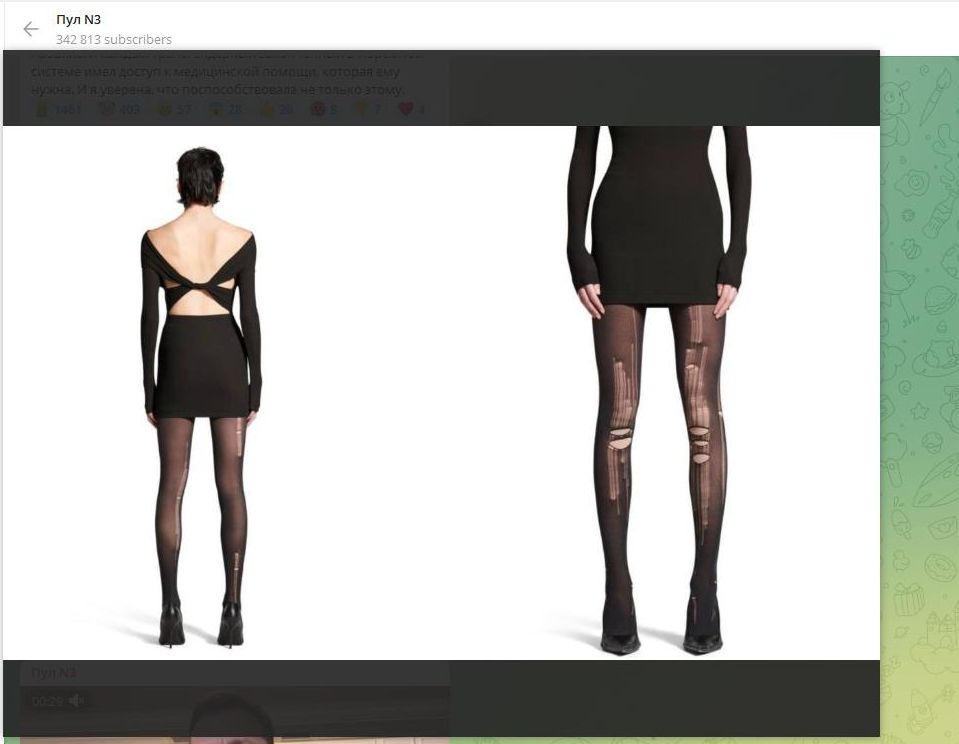Click the green doodle chat background on right
959x744 pixels.
(920, 400)
